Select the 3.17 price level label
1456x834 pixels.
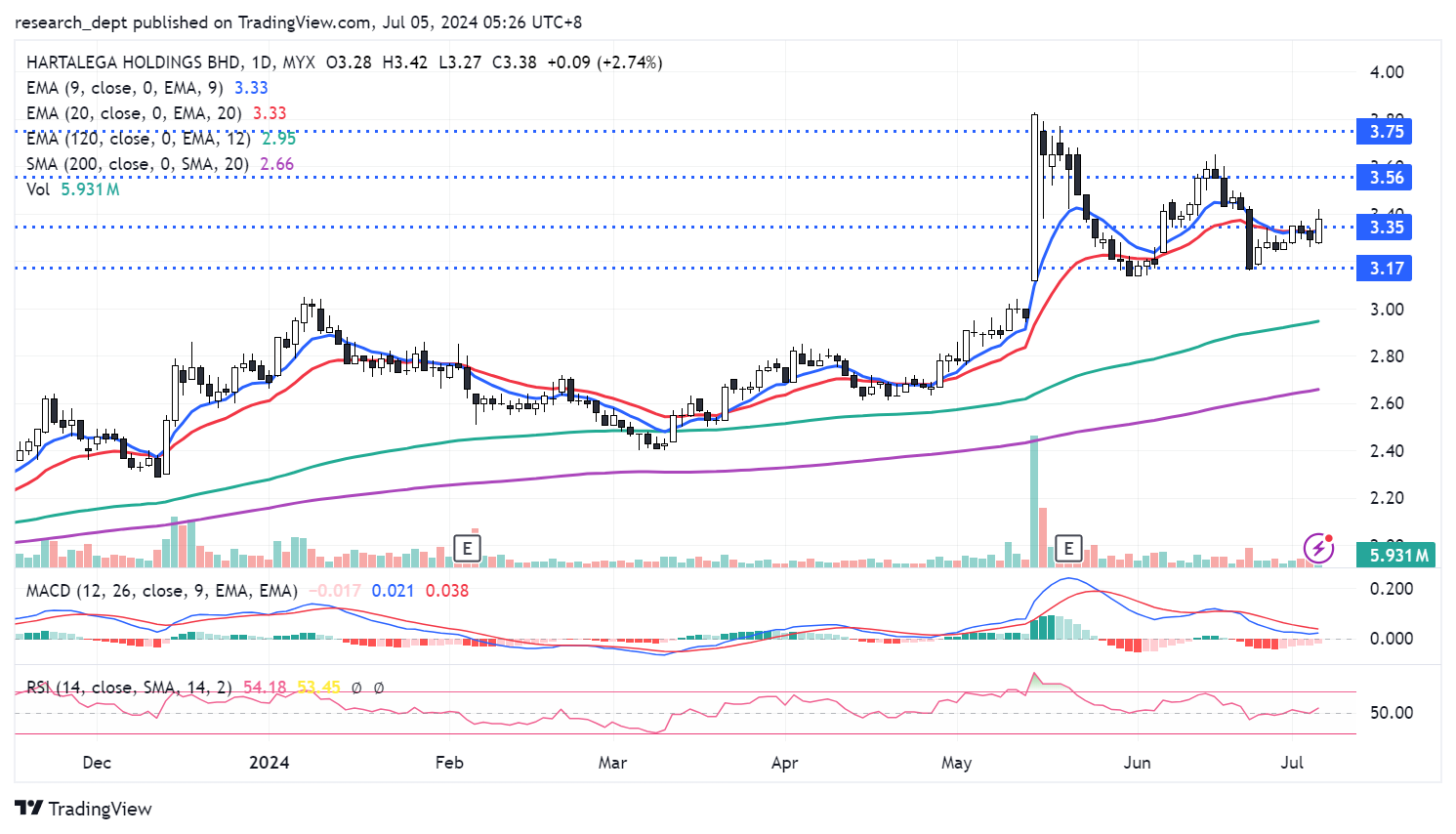1385,269
